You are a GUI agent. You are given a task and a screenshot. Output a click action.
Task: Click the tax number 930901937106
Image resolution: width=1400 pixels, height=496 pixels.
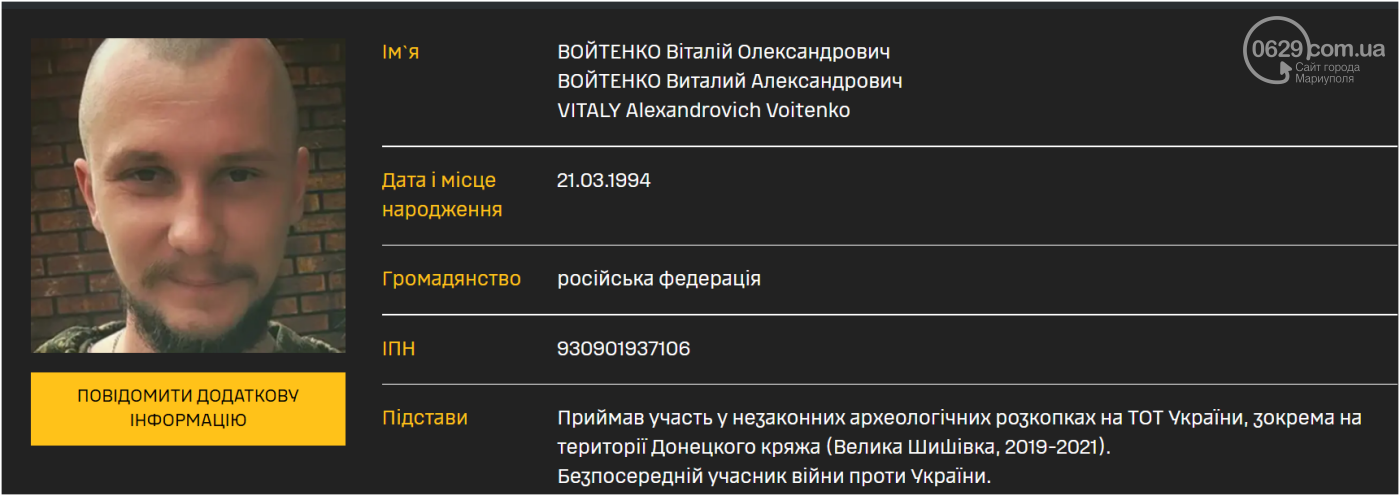[x=623, y=349]
